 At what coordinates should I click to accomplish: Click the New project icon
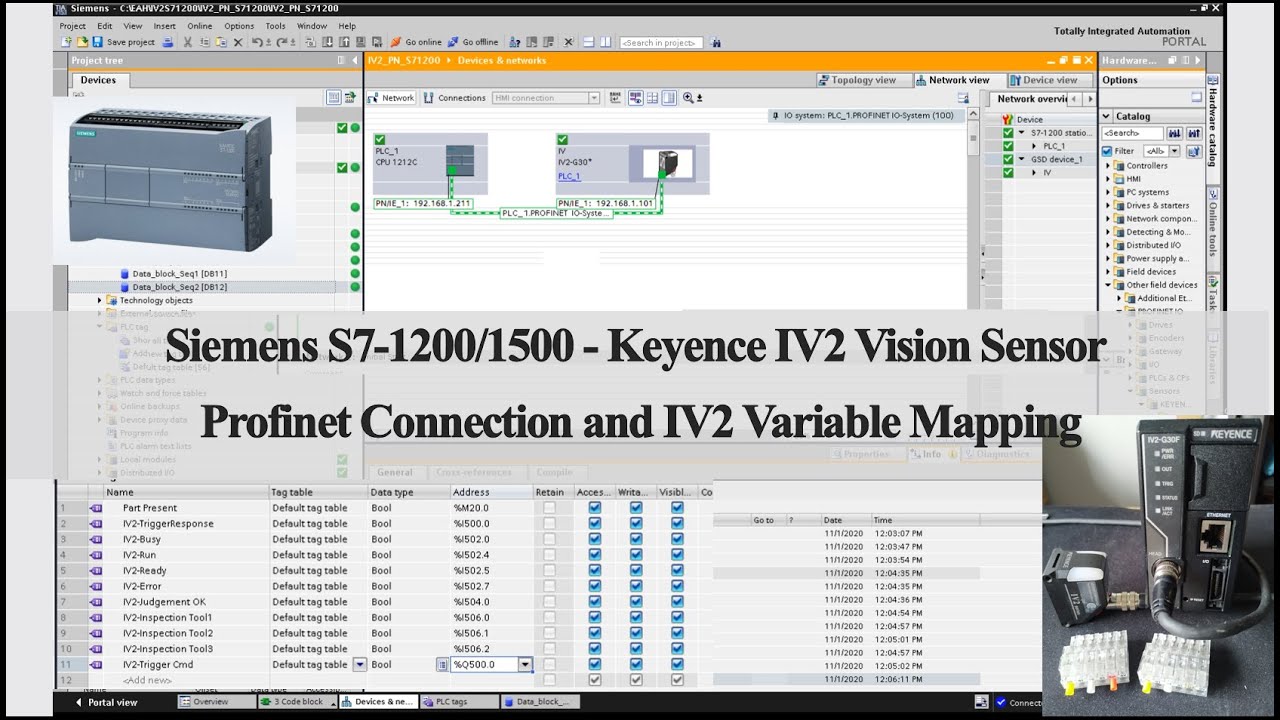[x=66, y=42]
